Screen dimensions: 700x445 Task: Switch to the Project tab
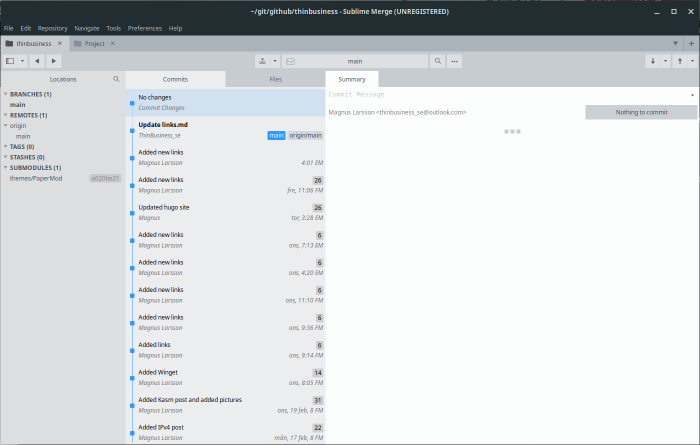pyautogui.click(x=94, y=43)
